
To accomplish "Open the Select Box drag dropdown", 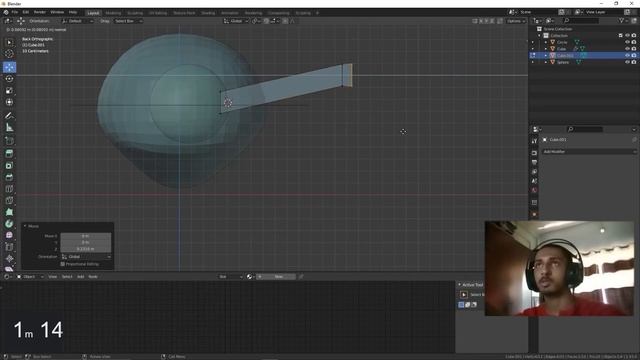I will click(128, 21).
